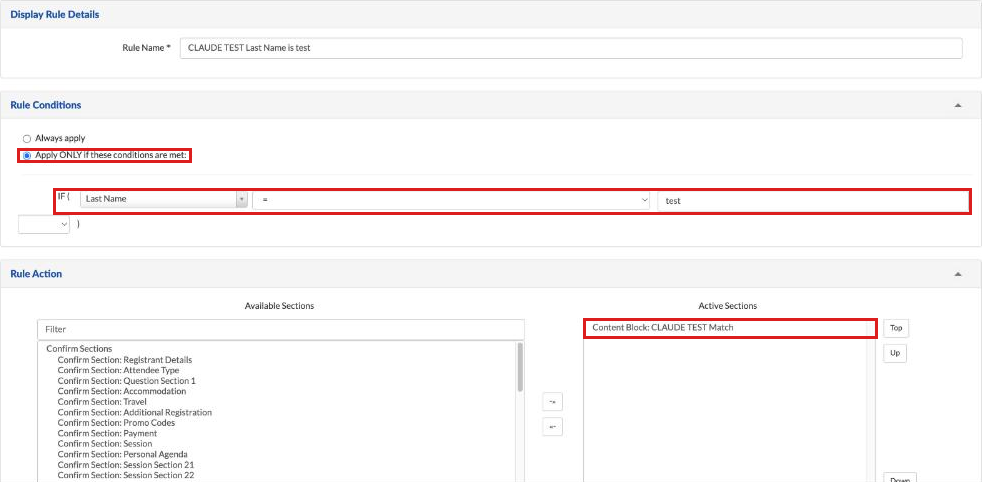
Task: Click the Confirm Sections group heading
Action: tap(80, 349)
